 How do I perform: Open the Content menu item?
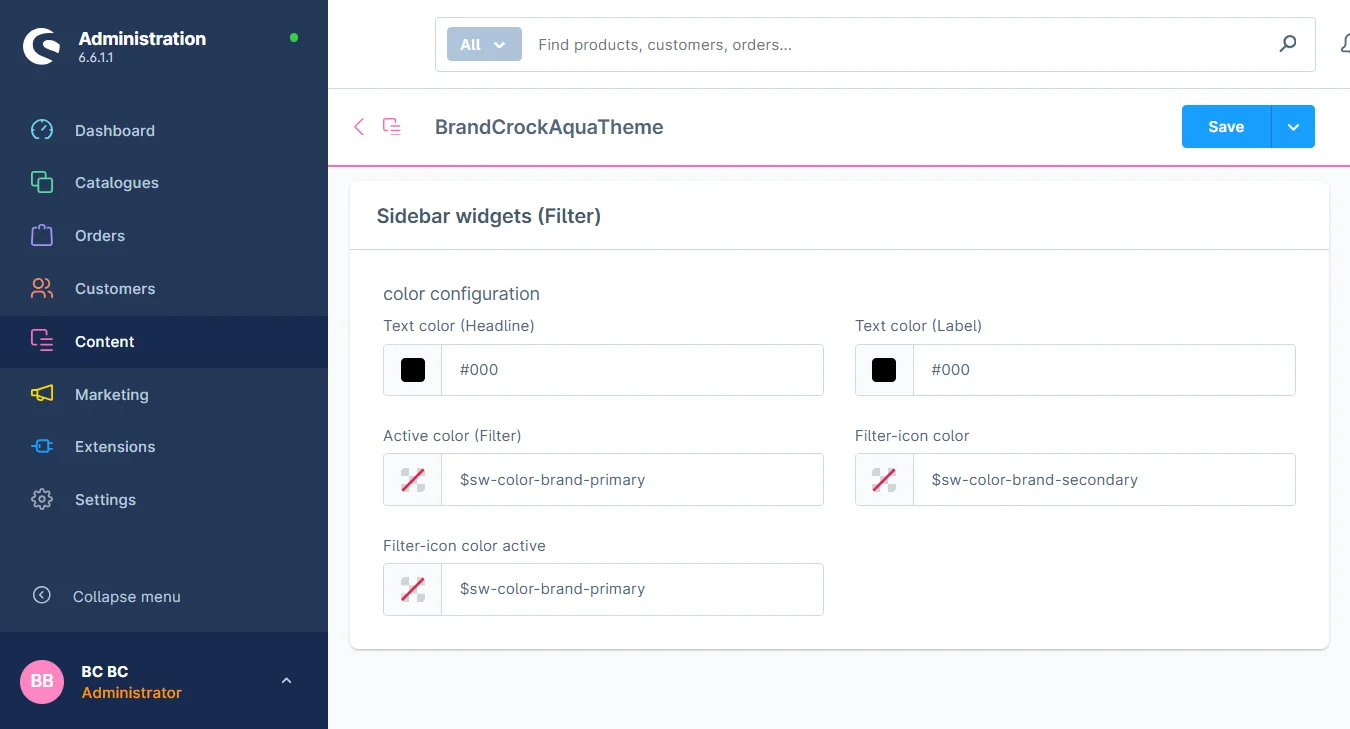click(104, 342)
